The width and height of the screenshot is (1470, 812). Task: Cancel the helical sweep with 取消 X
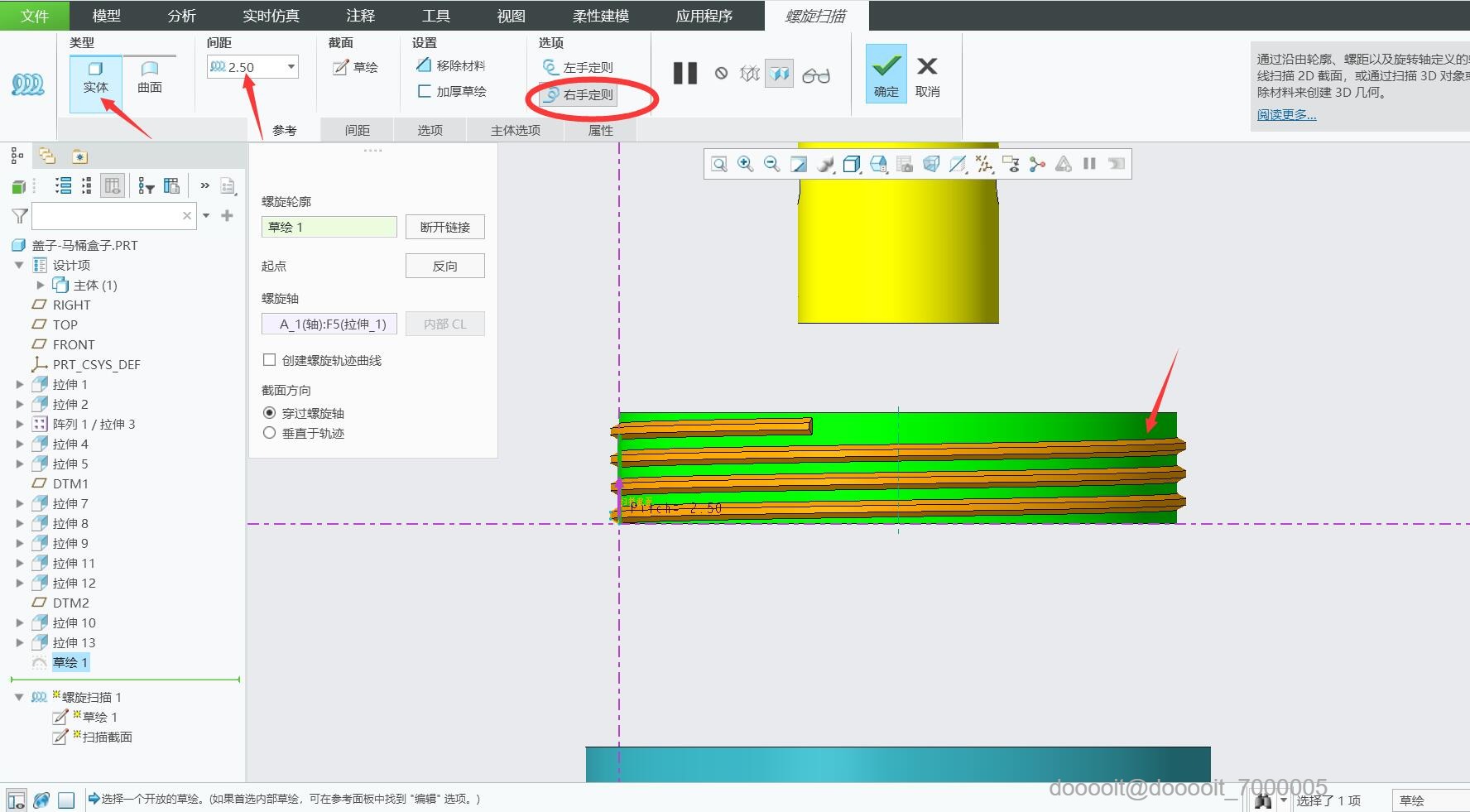click(927, 74)
